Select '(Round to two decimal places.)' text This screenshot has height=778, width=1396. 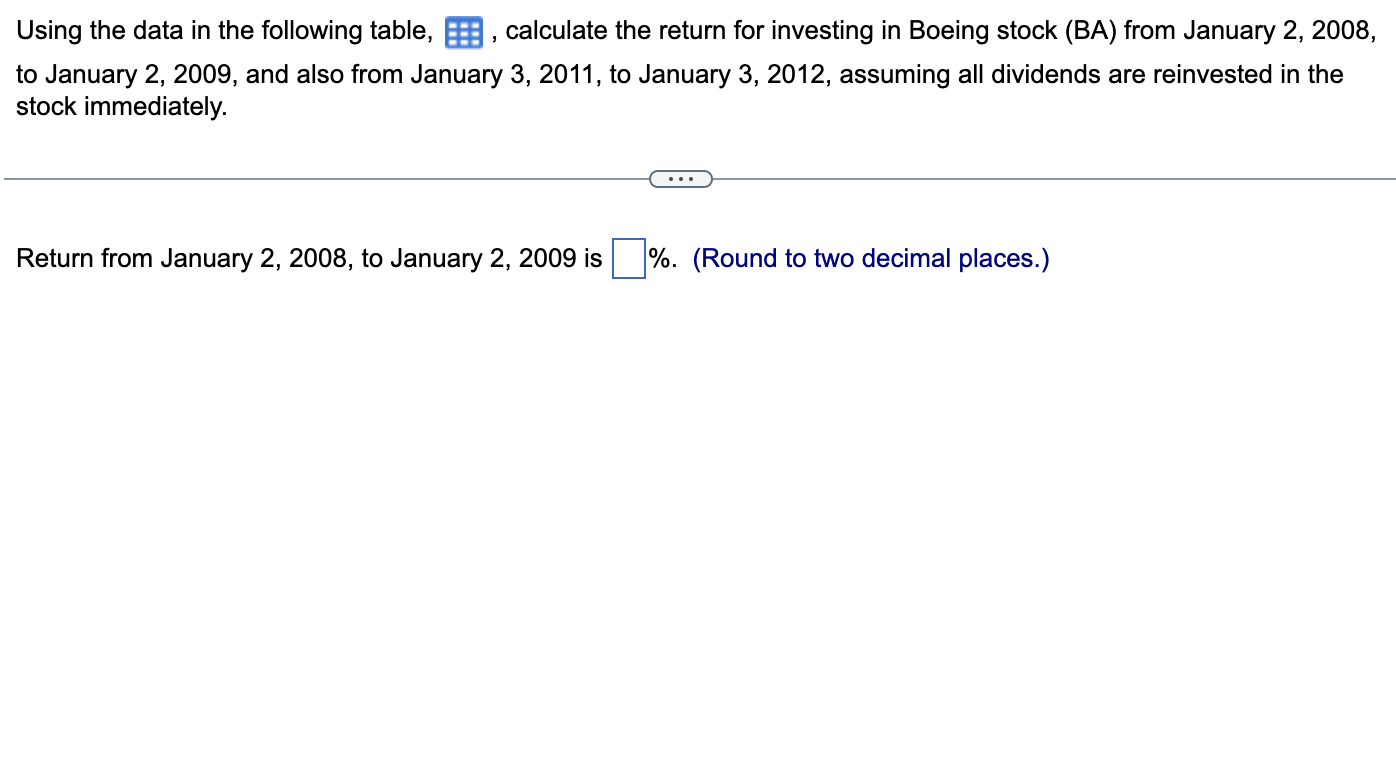(871, 258)
